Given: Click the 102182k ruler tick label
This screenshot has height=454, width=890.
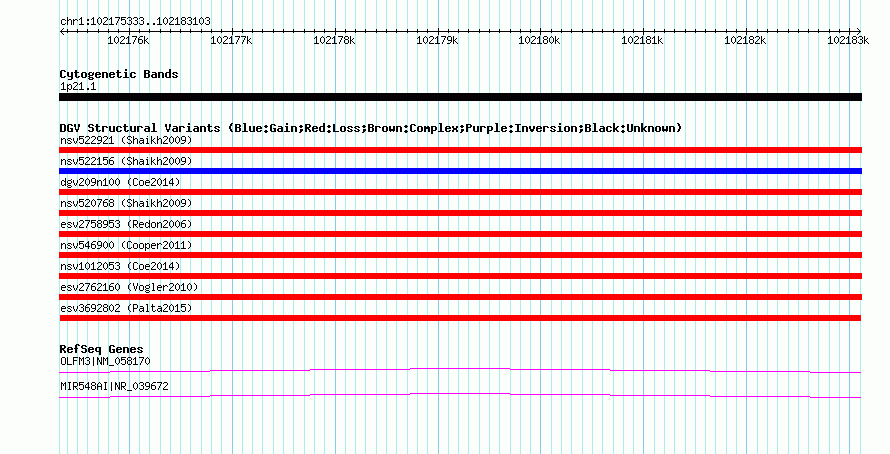Looking at the screenshot, I should click(x=745, y=40).
